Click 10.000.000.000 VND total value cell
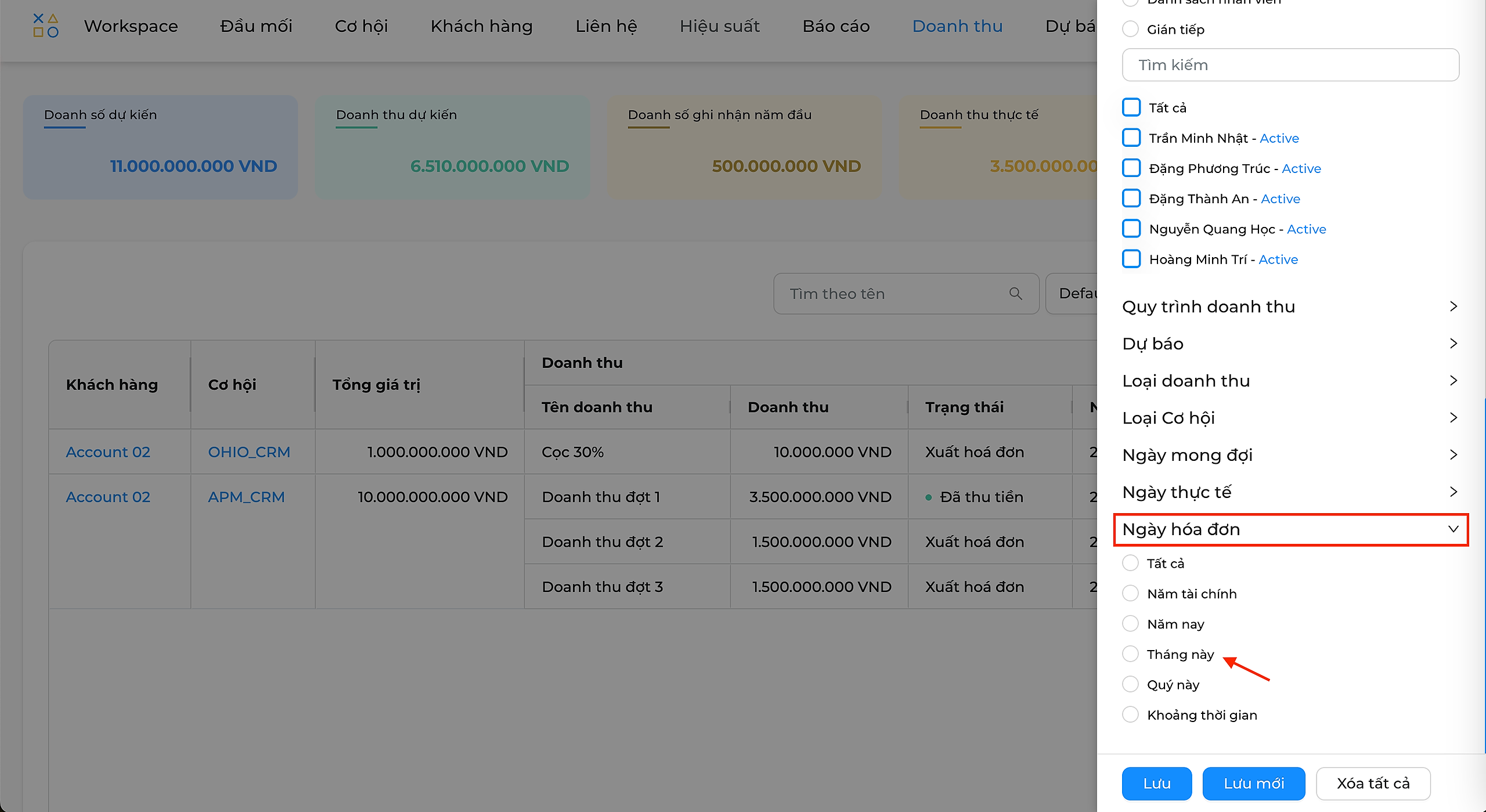Screen dimensions: 1486x812 [x=420, y=497]
